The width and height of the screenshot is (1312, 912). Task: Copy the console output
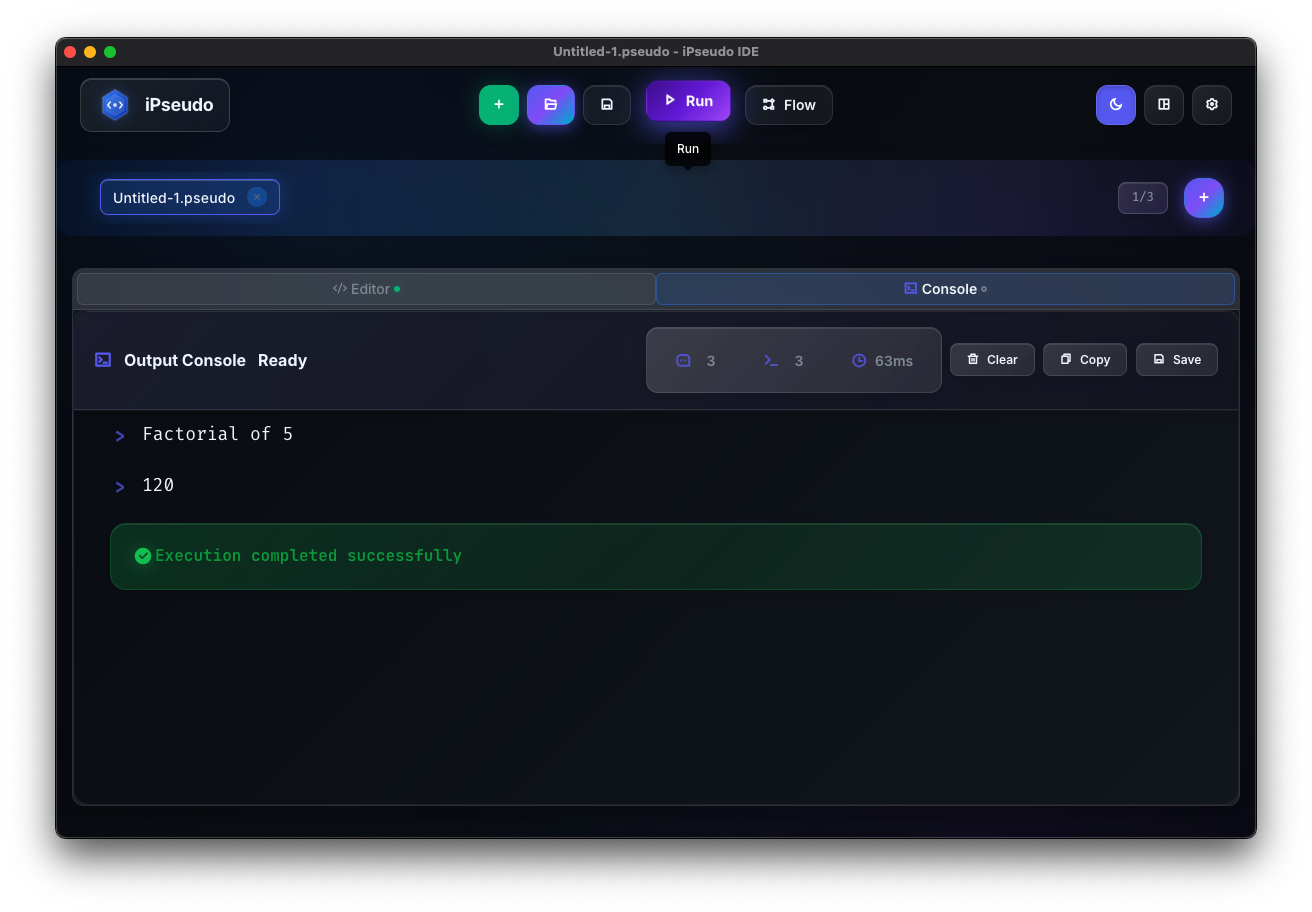point(1085,360)
